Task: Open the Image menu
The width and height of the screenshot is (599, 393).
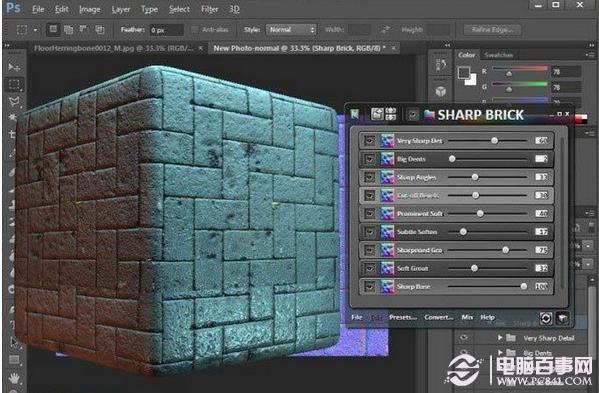Action: [x=89, y=9]
